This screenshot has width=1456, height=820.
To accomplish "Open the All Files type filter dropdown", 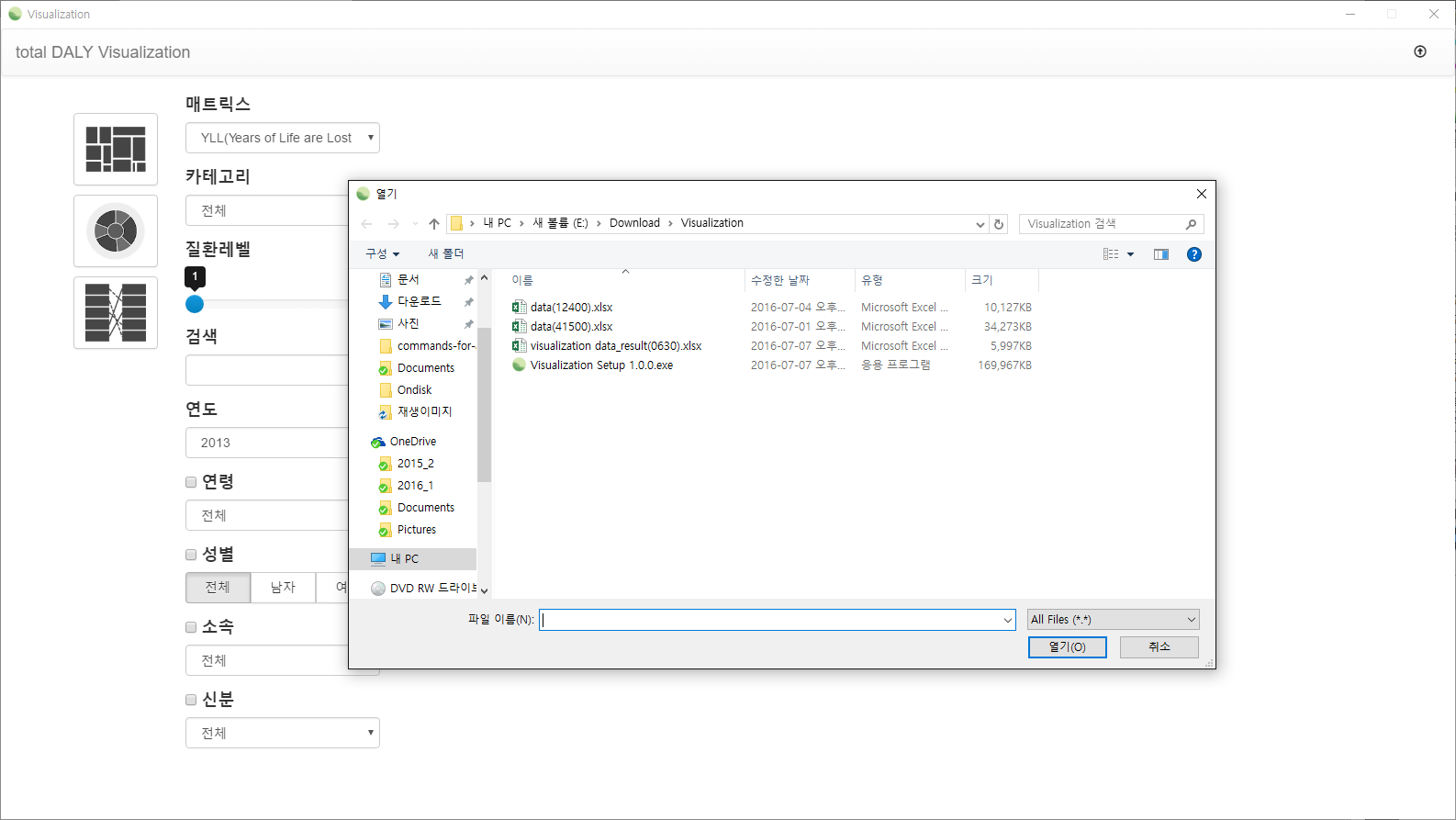I will click(1113, 620).
